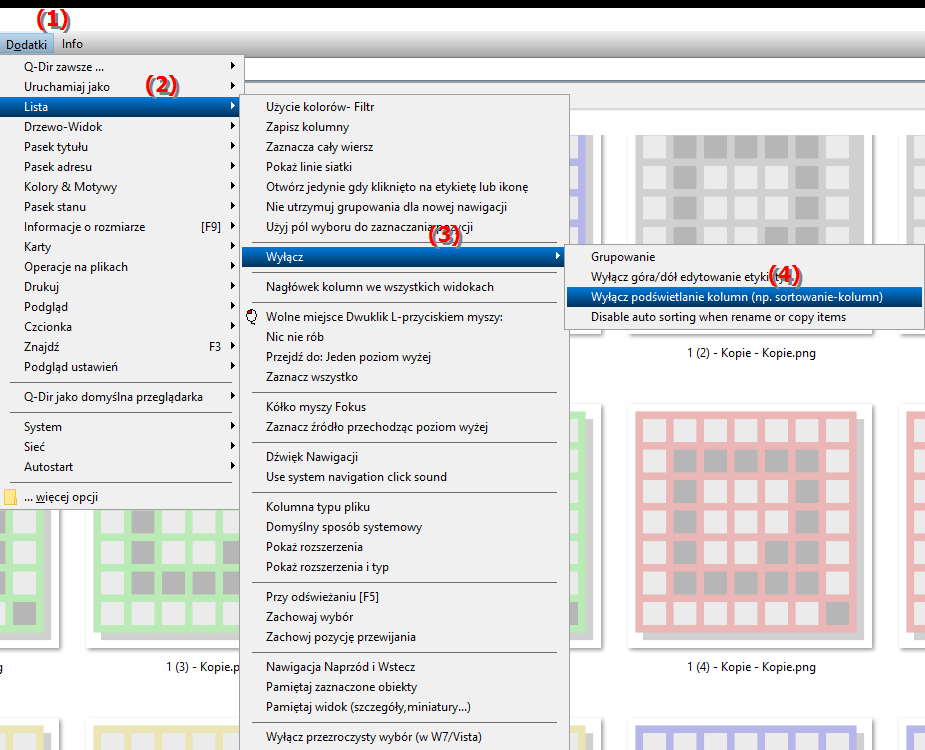Open 'Operacje na plikach' submenu
The image size is (925, 750).
(x=119, y=267)
